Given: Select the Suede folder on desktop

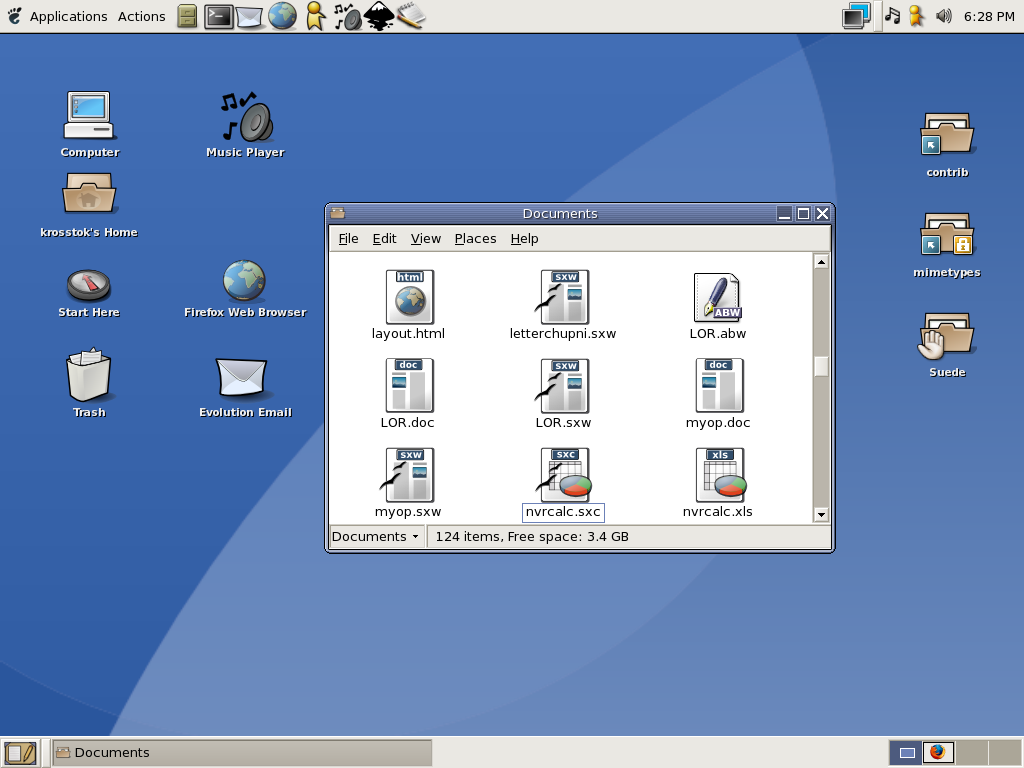Looking at the screenshot, I should [x=947, y=345].
